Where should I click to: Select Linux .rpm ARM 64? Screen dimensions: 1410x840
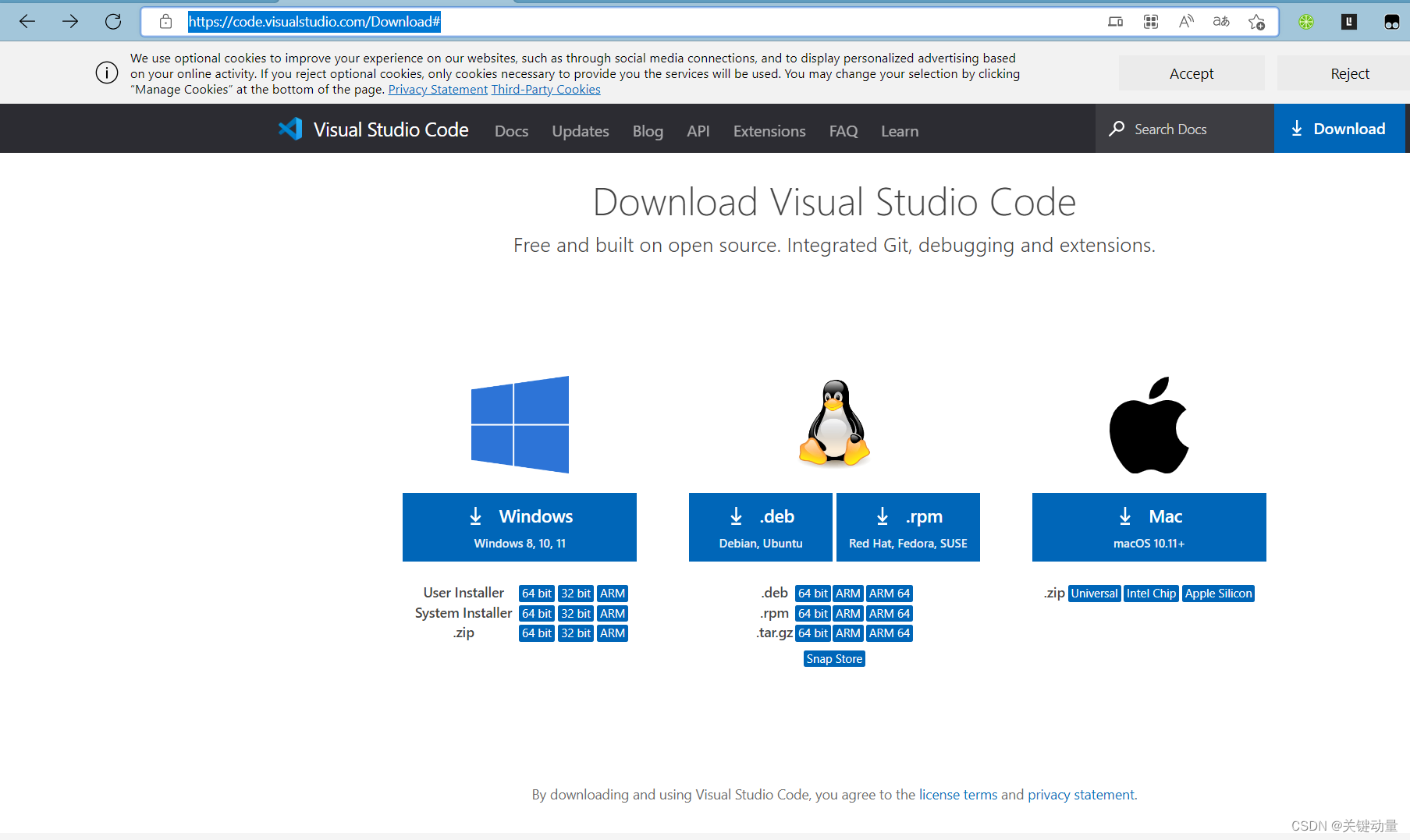[890, 614]
